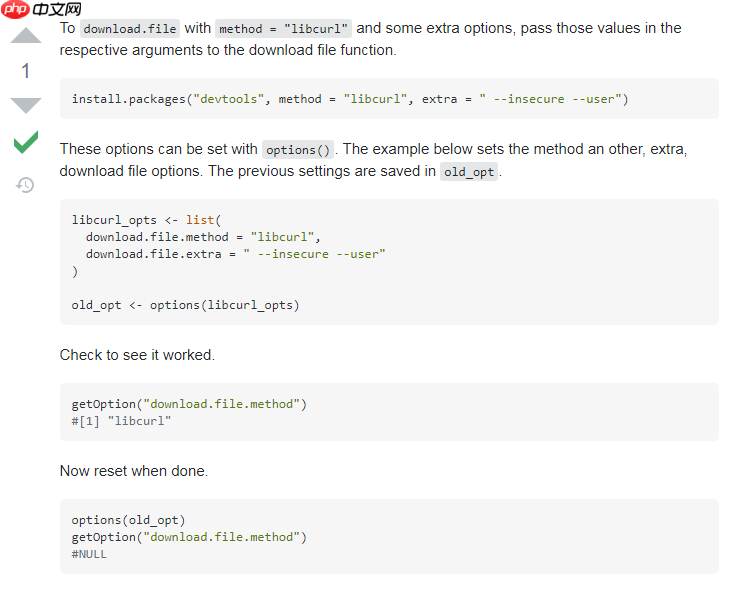Downvote the answer with the down arrow
This screenshot has height=594, width=733.
tap(26, 106)
